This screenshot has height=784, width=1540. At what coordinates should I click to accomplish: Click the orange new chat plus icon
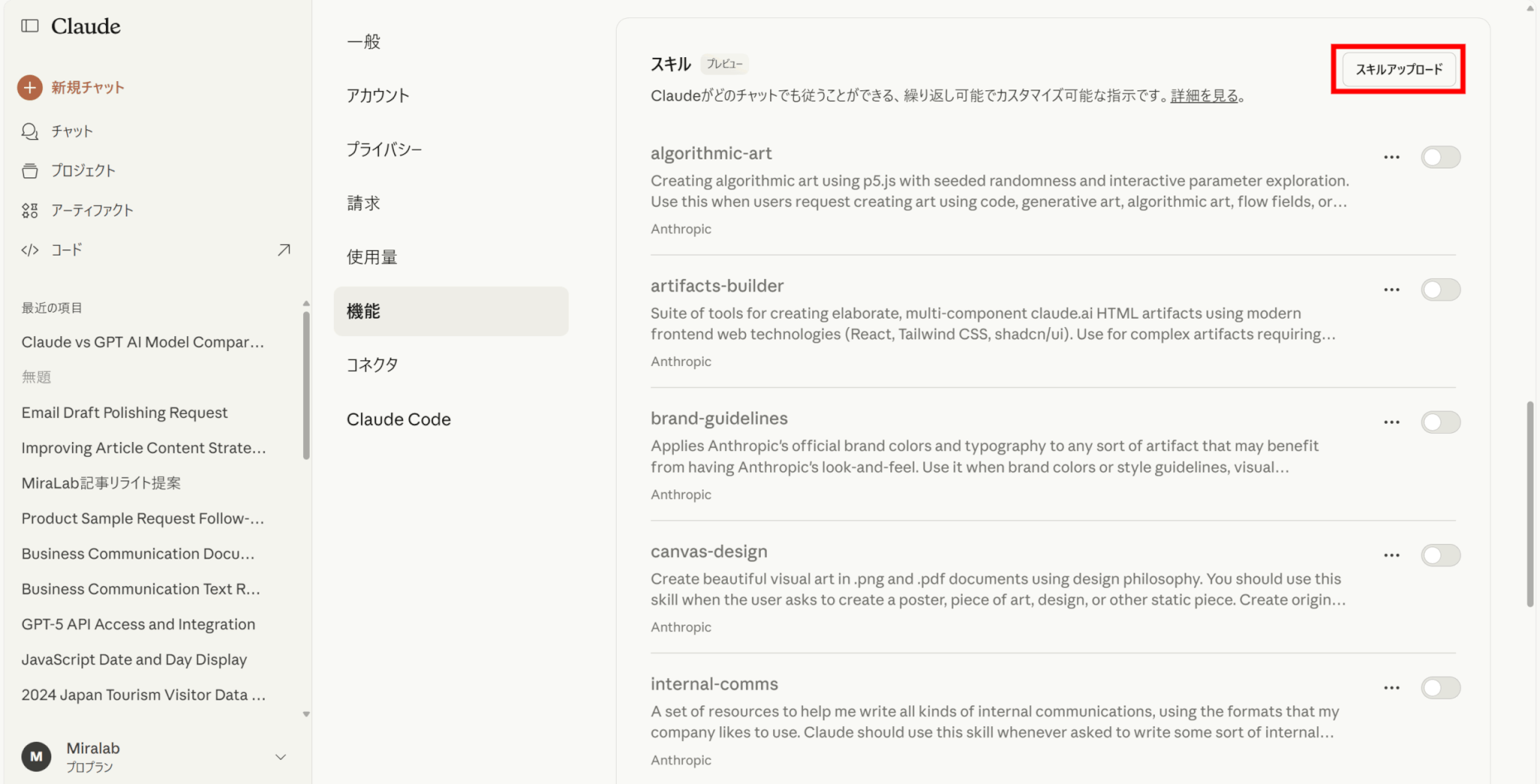pyautogui.click(x=29, y=87)
